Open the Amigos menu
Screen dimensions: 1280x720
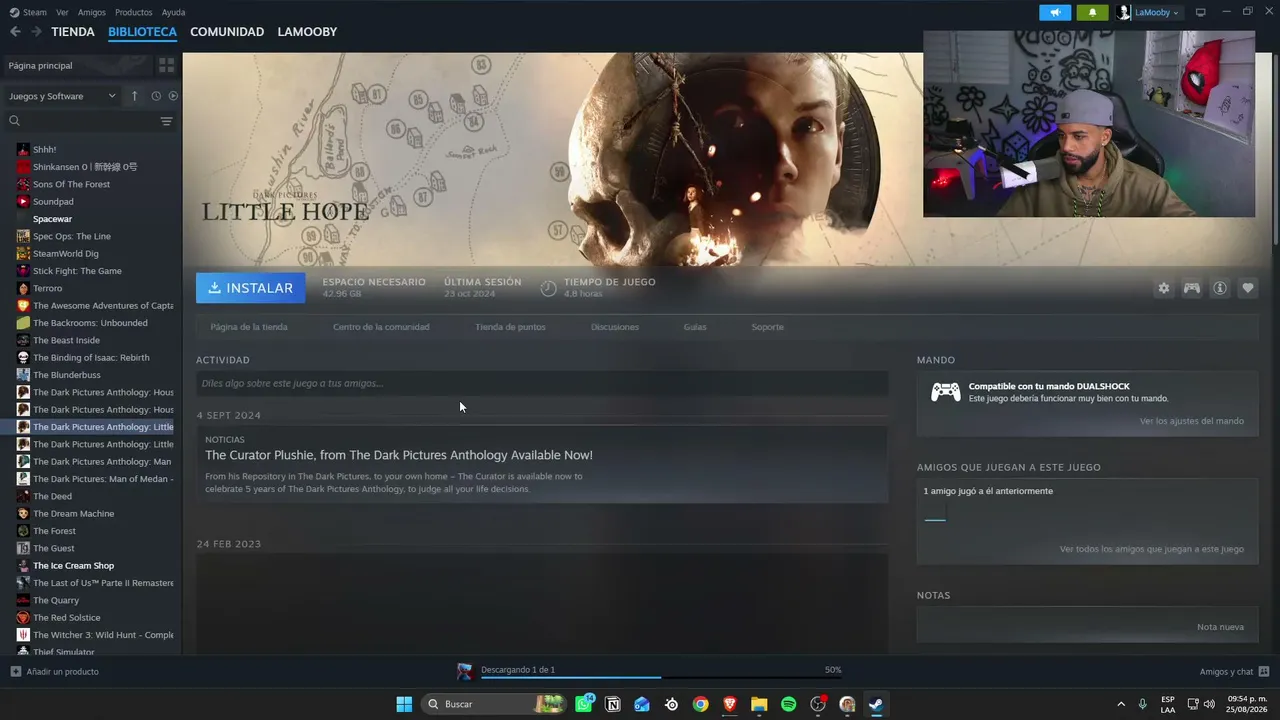point(92,12)
